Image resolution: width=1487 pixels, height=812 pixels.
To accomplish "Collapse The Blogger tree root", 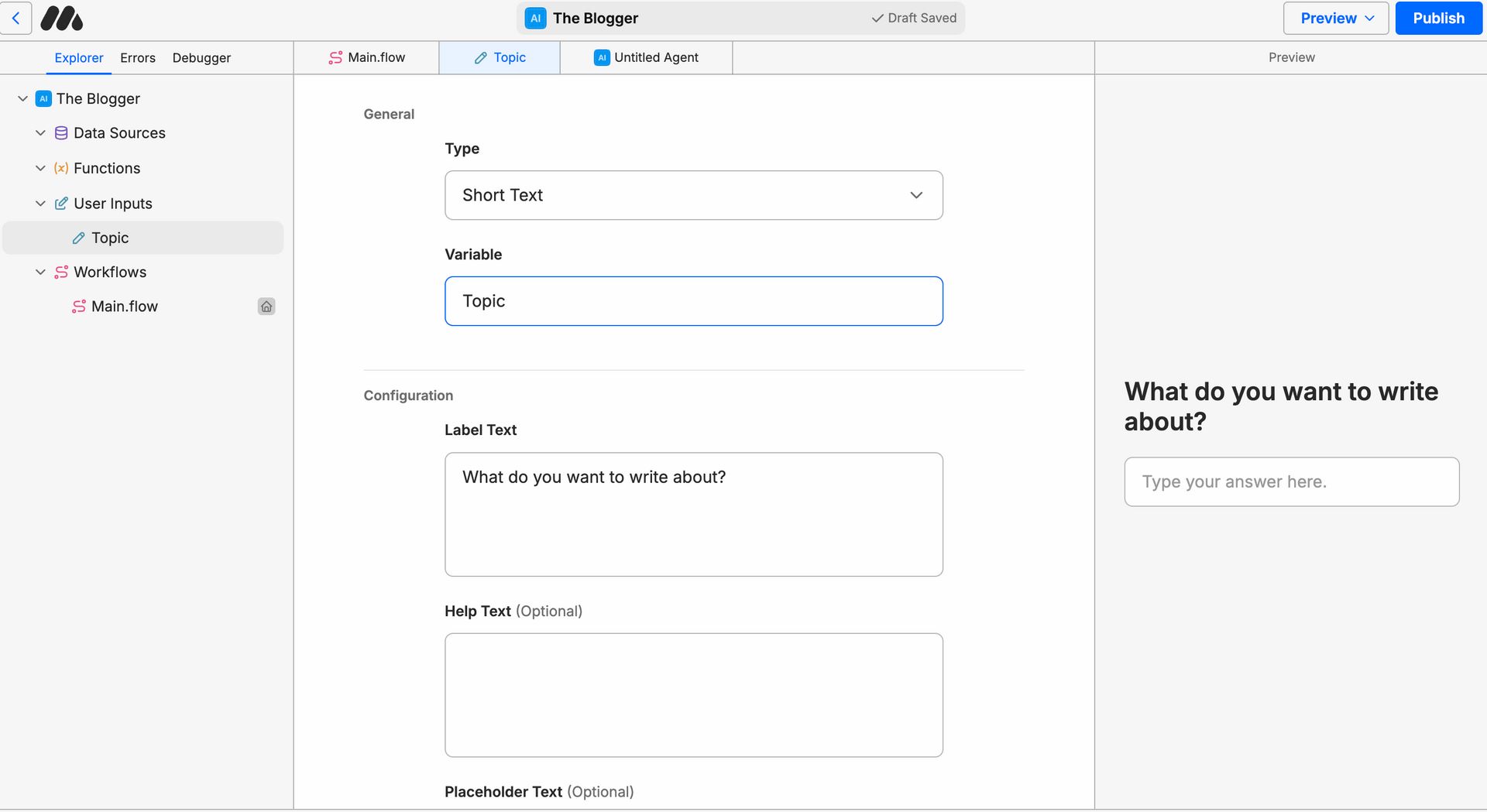I will coord(22,98).
